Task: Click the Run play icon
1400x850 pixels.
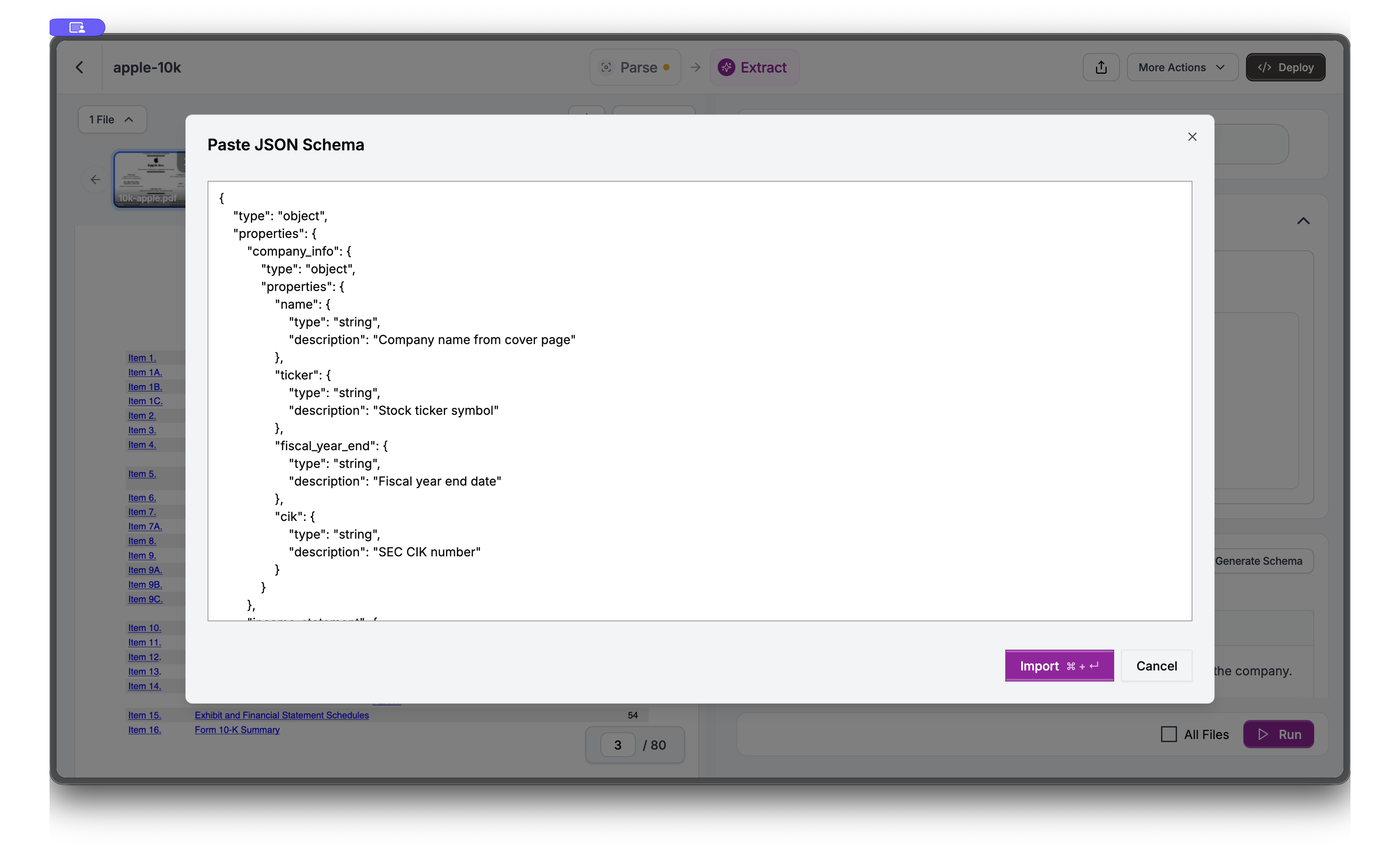Action: 1264,734
